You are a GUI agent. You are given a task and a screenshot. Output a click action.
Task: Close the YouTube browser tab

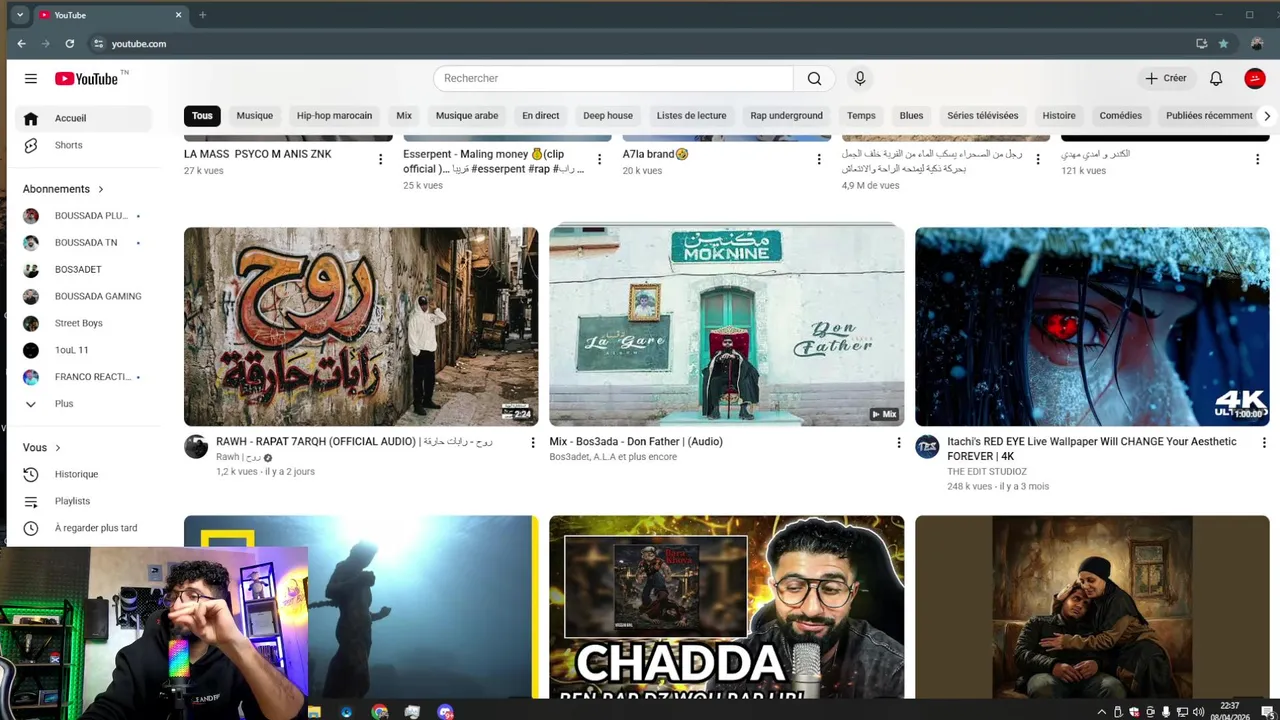(x=179, y=15)
